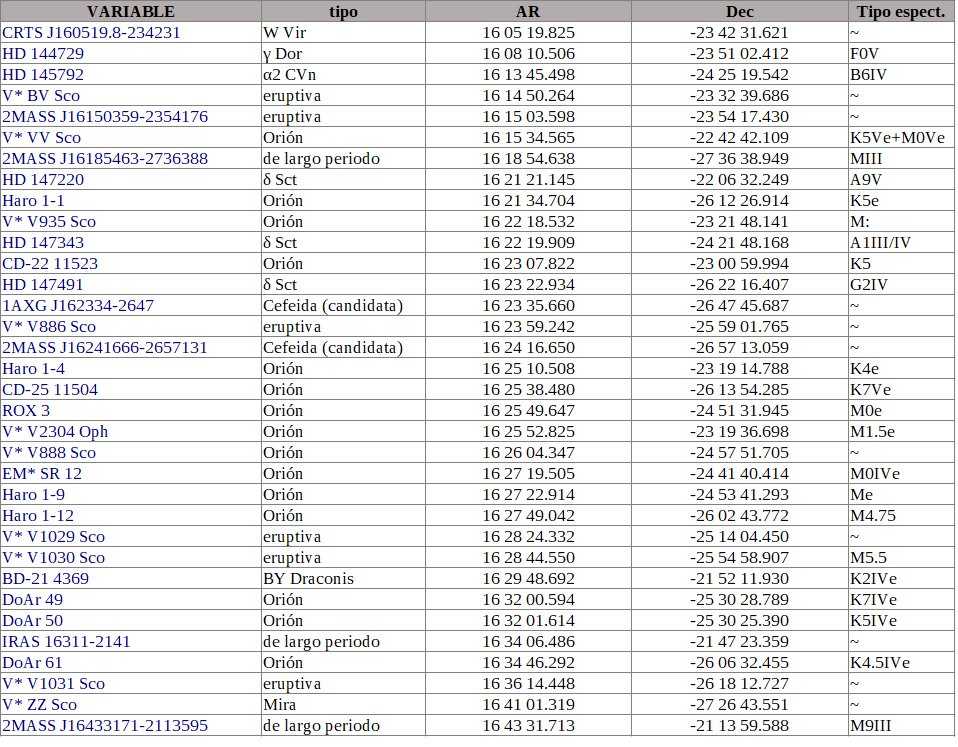Select the IRAS 16311-2141 link
This screenshot has height=747, width=958.
pyautogui.click(x=66, y=641)
